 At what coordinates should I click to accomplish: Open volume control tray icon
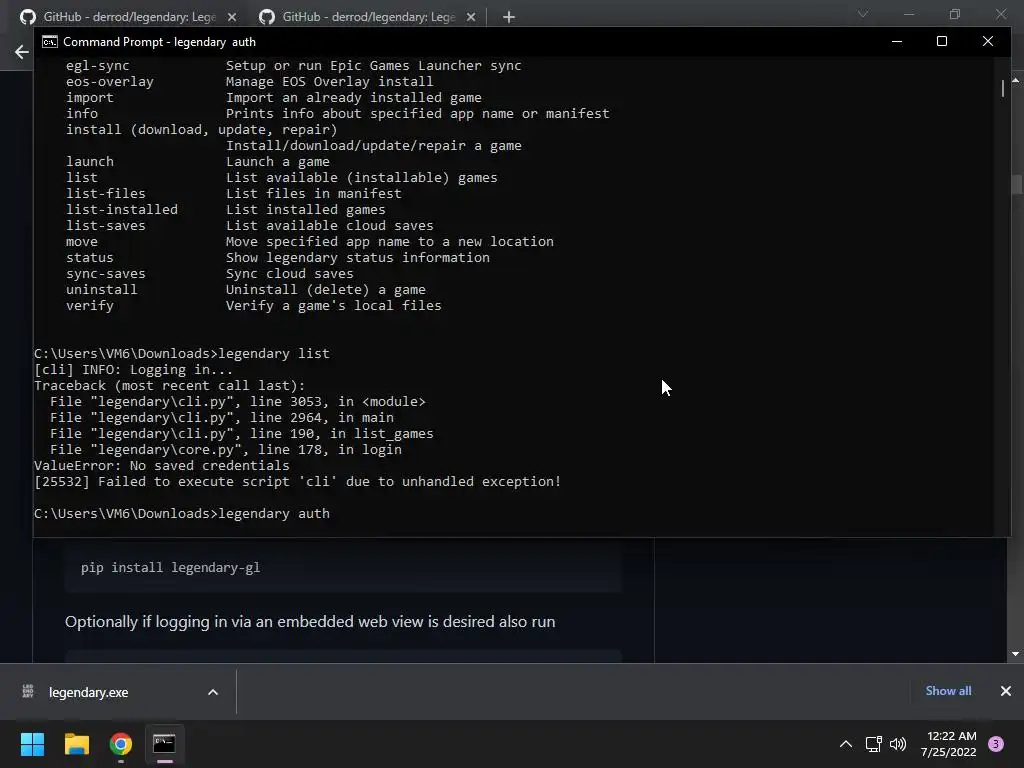(x=898, y=744)
